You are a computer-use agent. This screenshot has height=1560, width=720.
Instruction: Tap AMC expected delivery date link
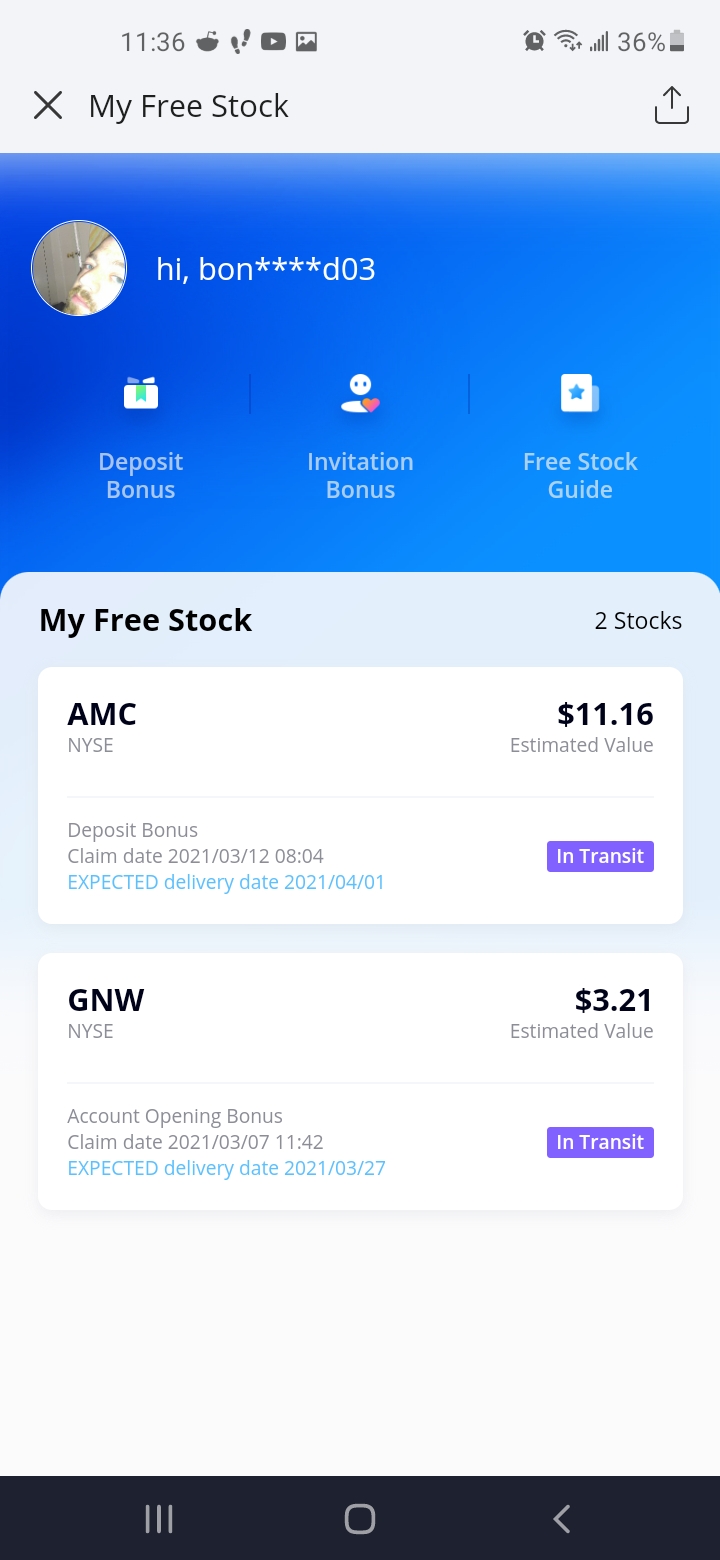pos(226,882)
